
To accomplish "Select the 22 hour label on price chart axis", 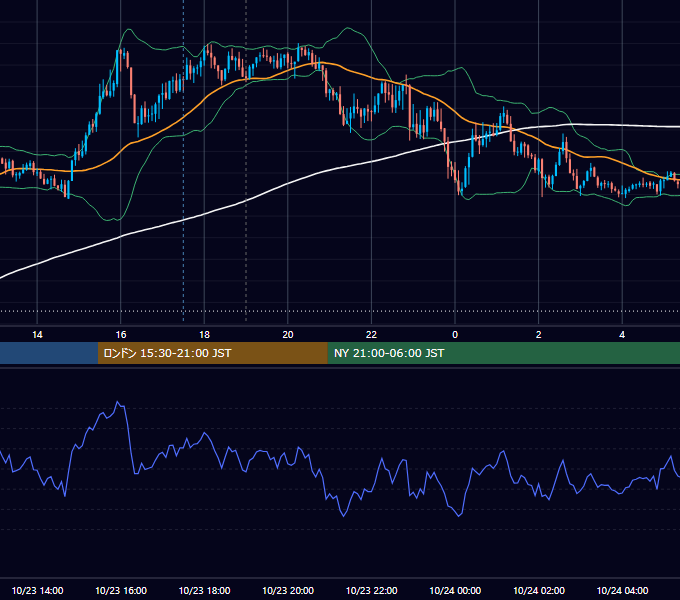I will click(371, 335).
